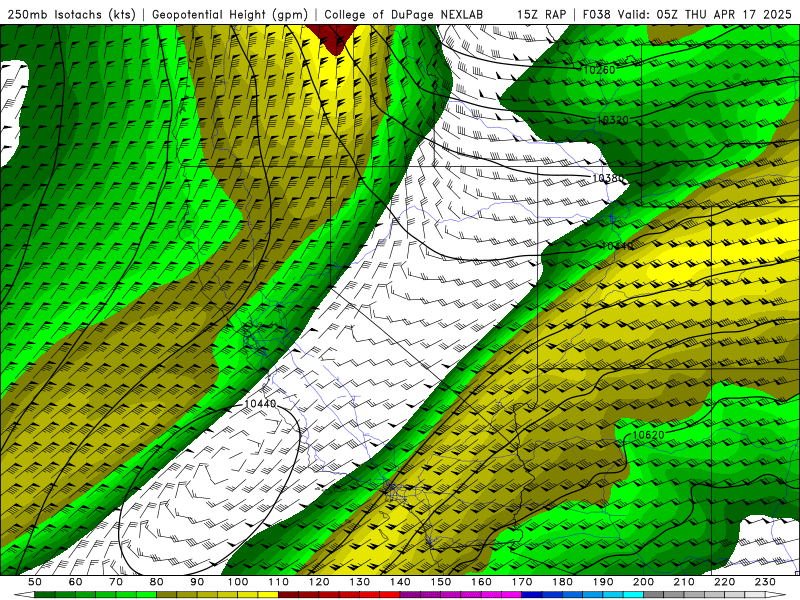Click the 'F038' forecast hour label

pos(596,14)
